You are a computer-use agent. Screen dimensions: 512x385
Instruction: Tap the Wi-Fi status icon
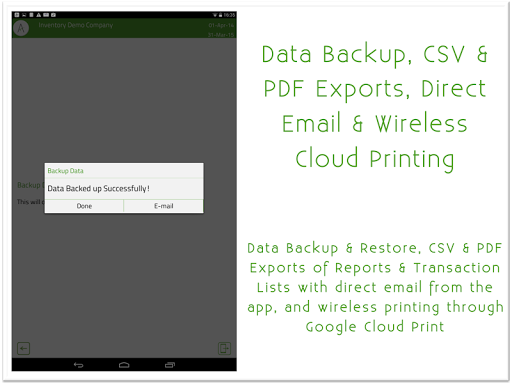215,15
